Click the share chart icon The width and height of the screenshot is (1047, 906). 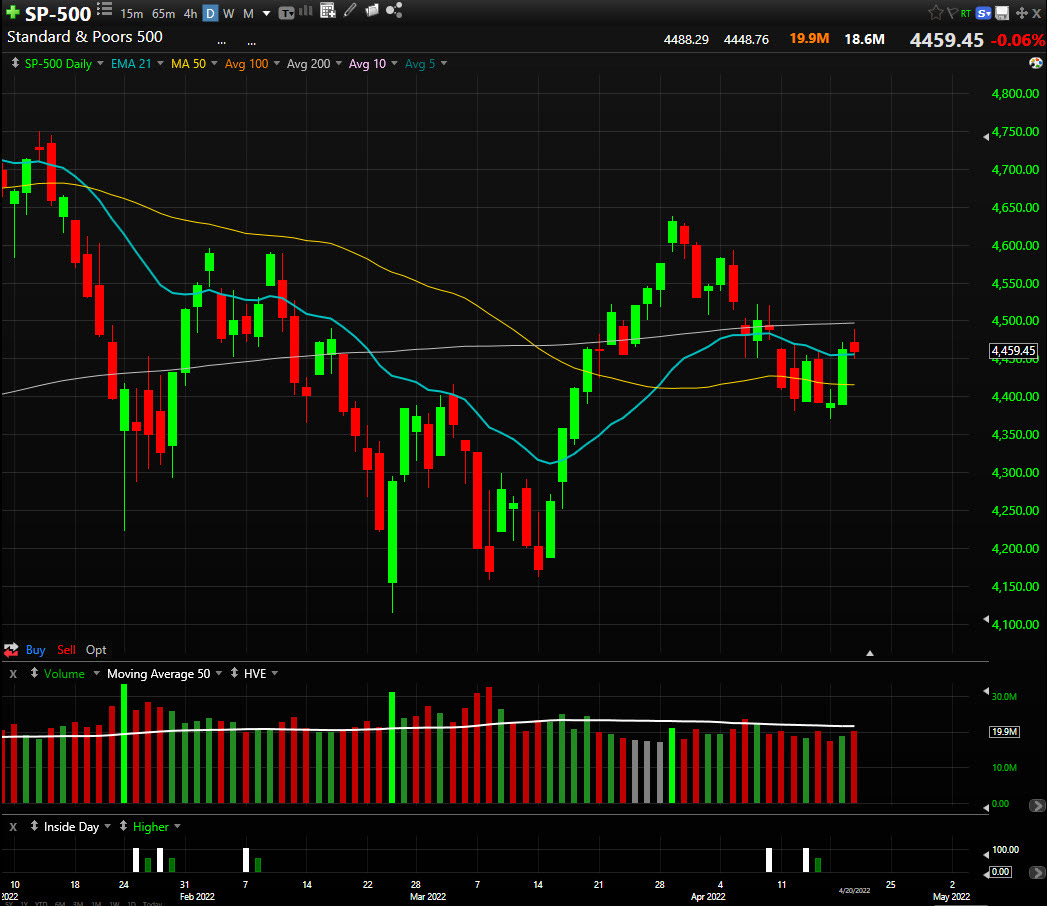pos(394,10)
